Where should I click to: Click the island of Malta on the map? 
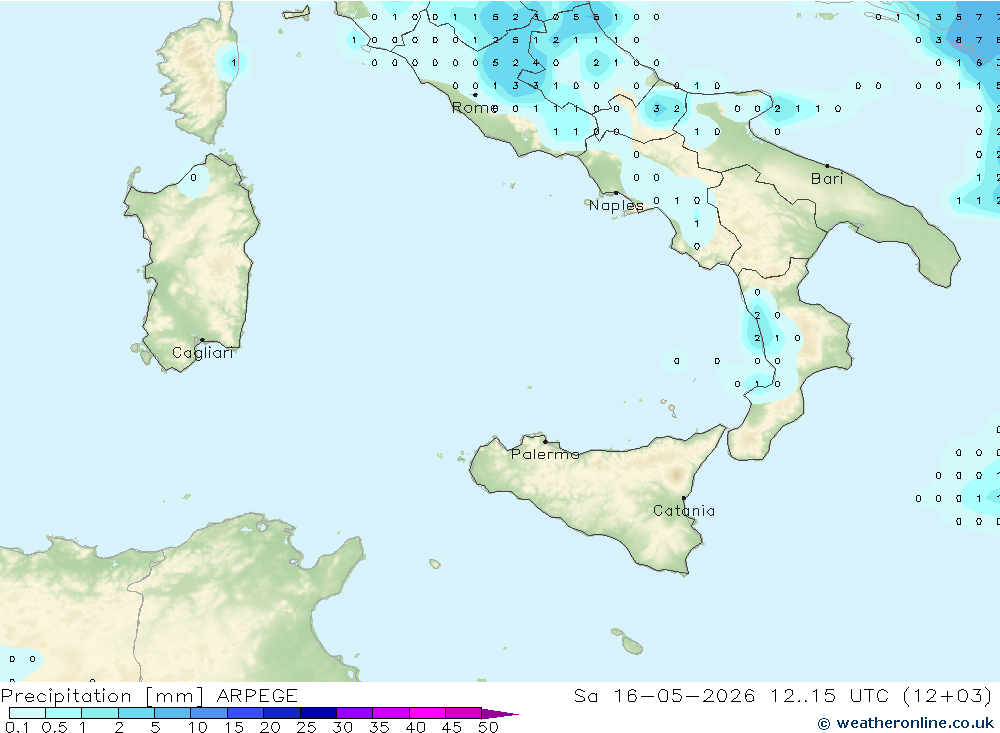pos(632,646)
